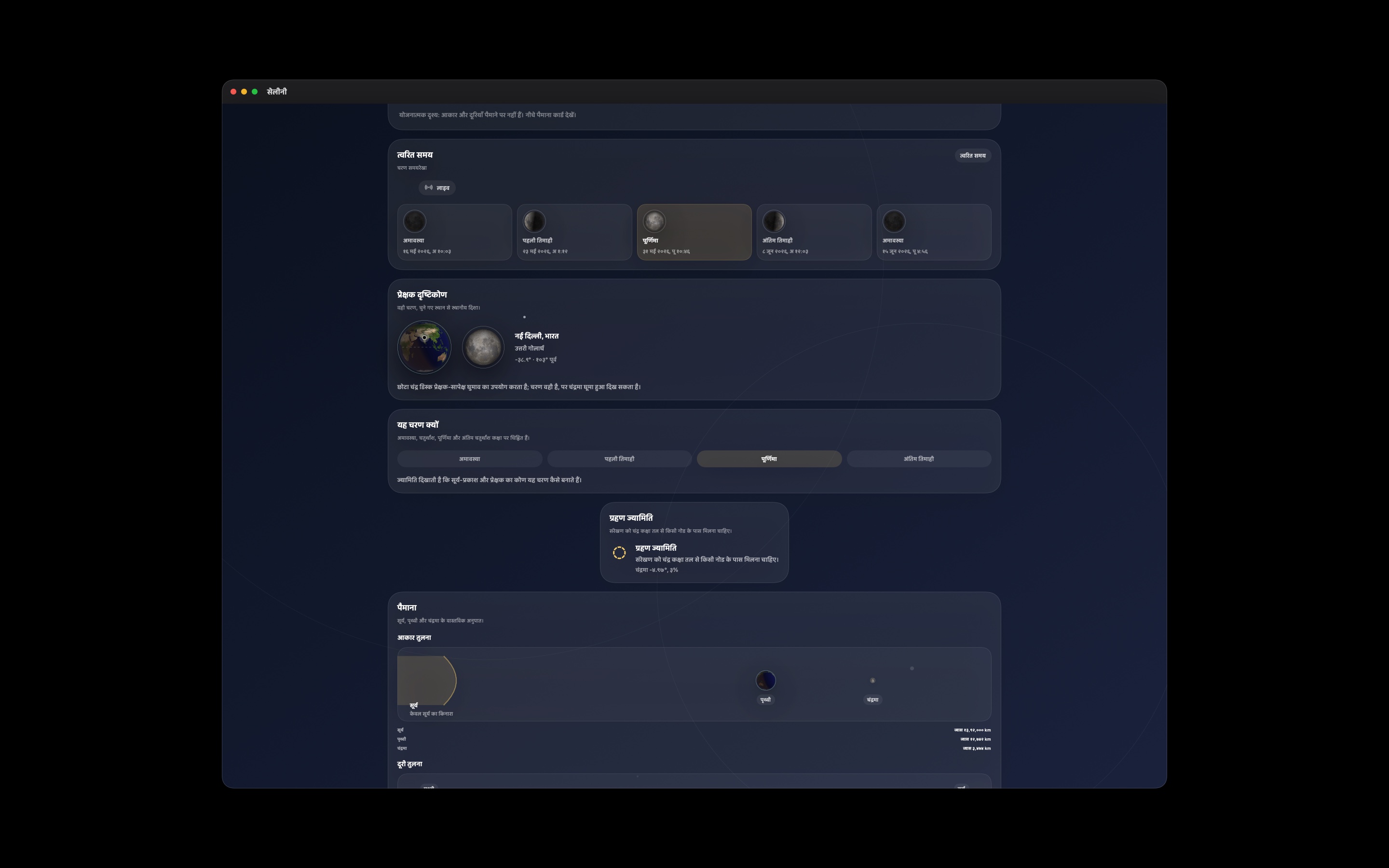1389x868 pixels.
Task: Click the tiny moon icon in आकार तुलना
Action: click(872, 680)
